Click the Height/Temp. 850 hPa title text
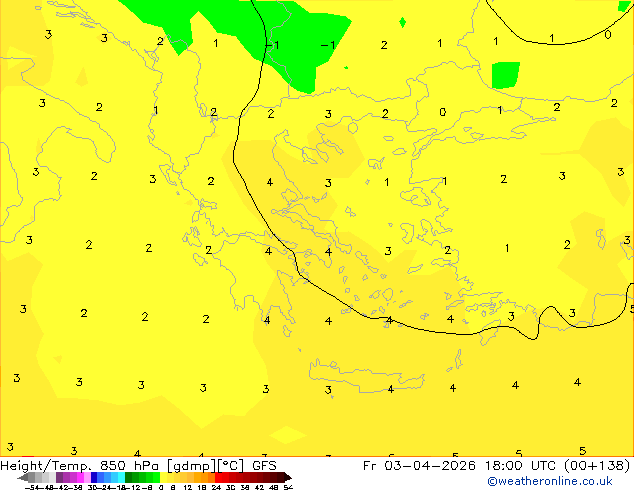Image resolution: width=634 pixels, height=490 pixels. [x=77, y=465]
